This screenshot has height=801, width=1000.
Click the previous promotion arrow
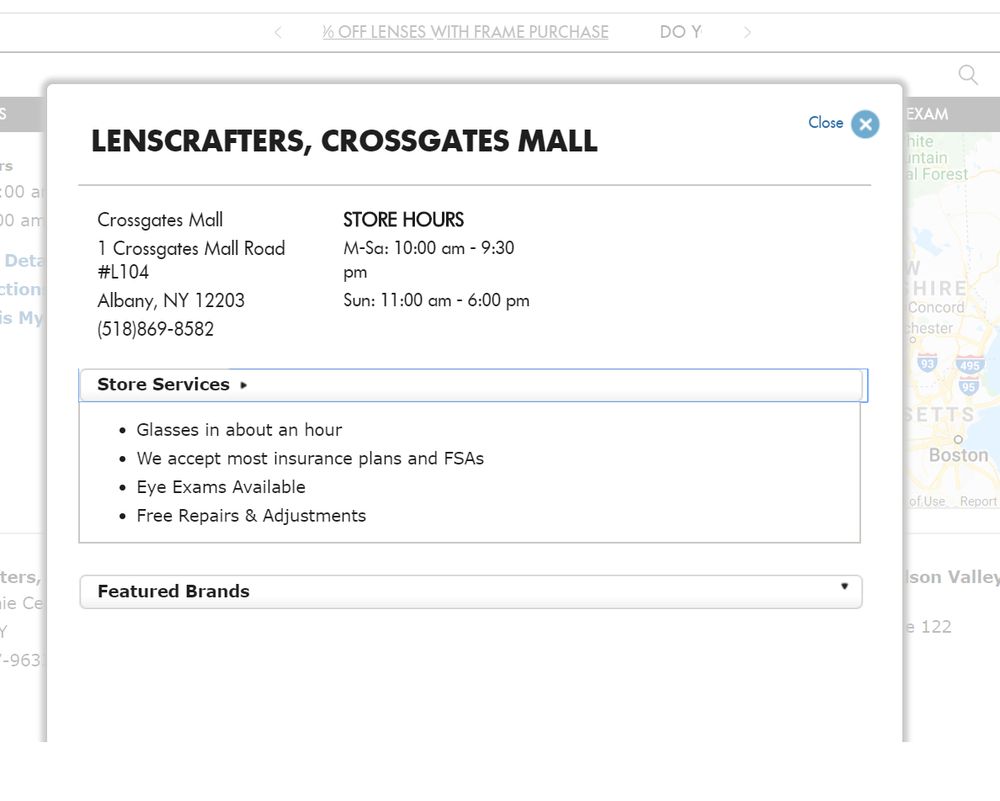(x=278, y=33)
